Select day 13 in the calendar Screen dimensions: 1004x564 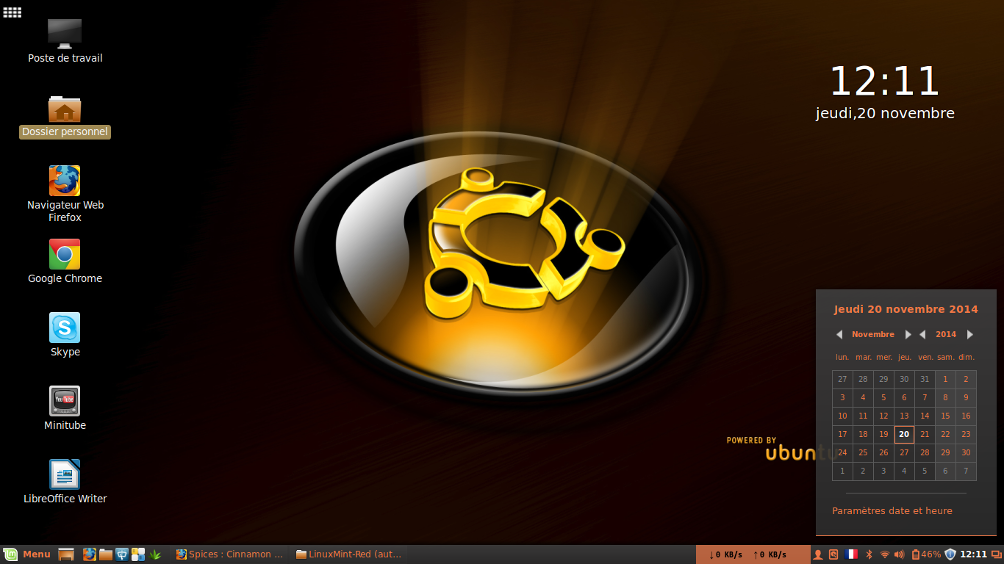tap(904, 416)
